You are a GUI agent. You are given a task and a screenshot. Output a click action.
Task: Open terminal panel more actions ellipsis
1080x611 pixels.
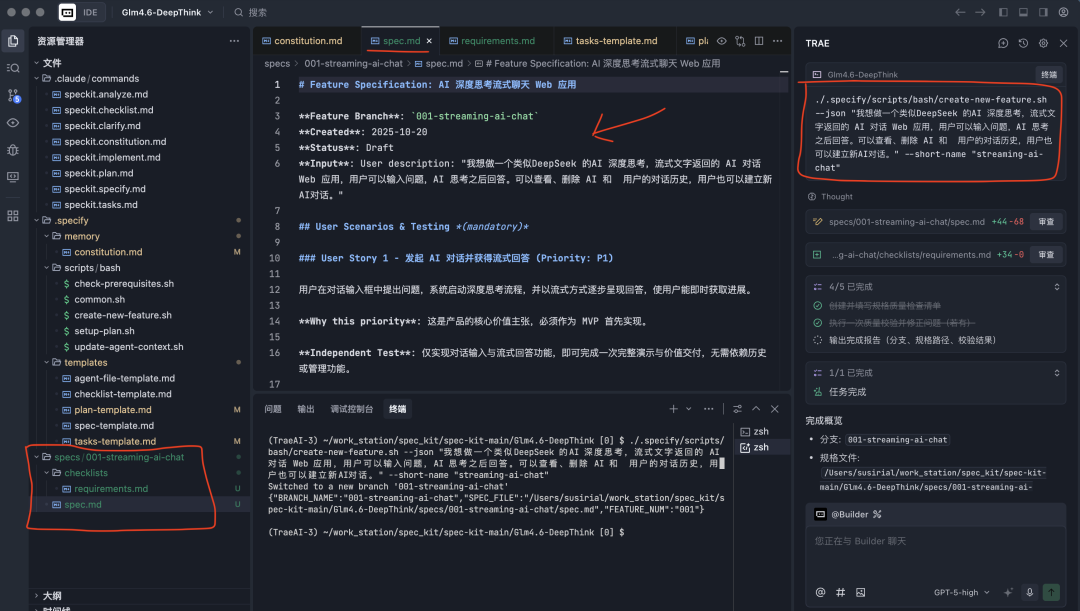coord(709,409)
